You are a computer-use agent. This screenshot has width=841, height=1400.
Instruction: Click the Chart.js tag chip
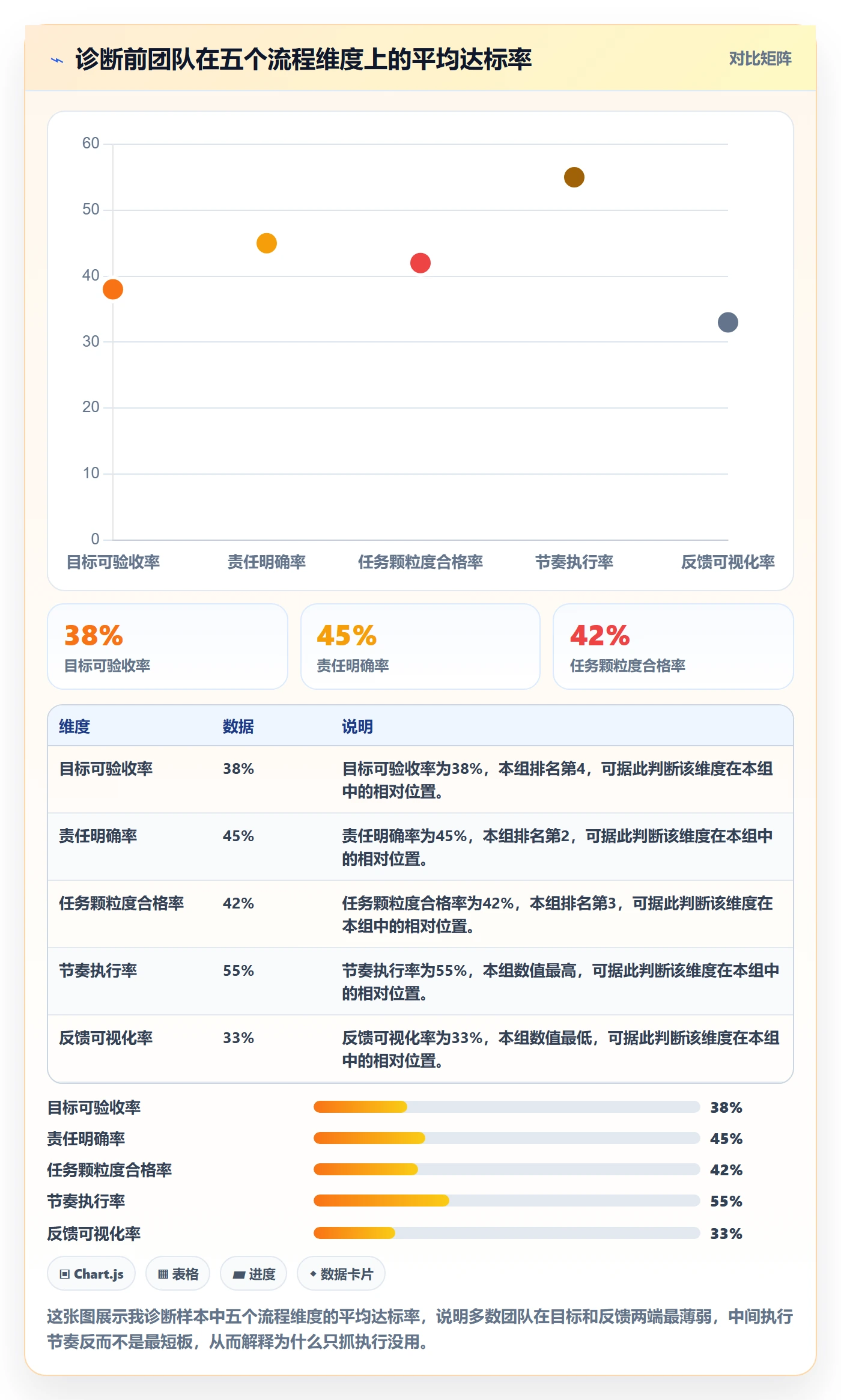point(91,1273)
